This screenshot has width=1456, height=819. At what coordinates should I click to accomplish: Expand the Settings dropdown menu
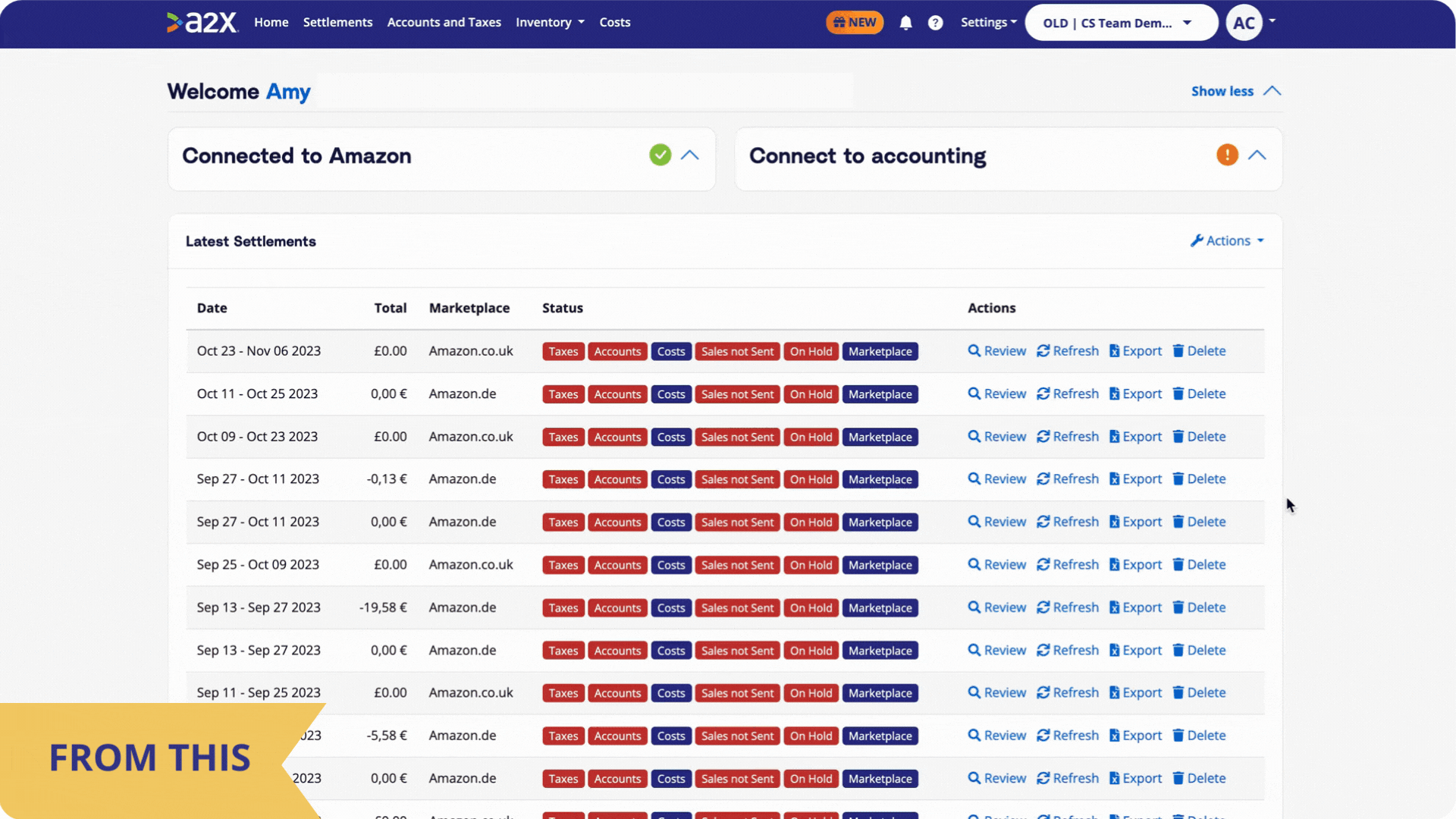click(x=987, y=22)
